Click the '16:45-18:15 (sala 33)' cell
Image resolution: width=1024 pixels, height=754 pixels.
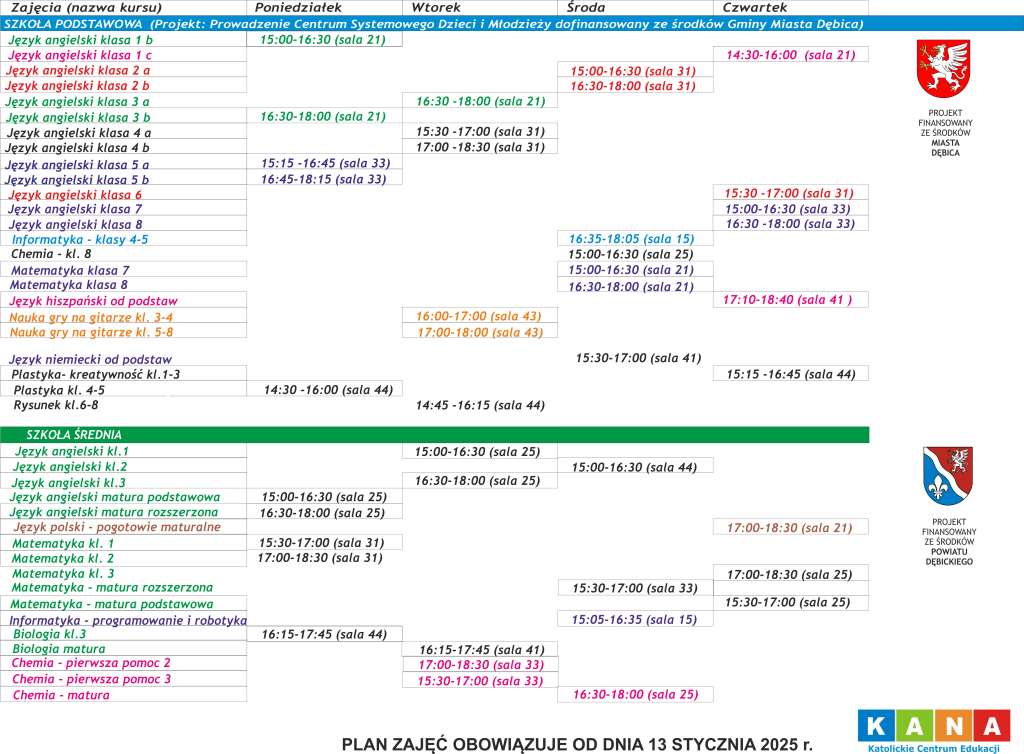point(324,179)
